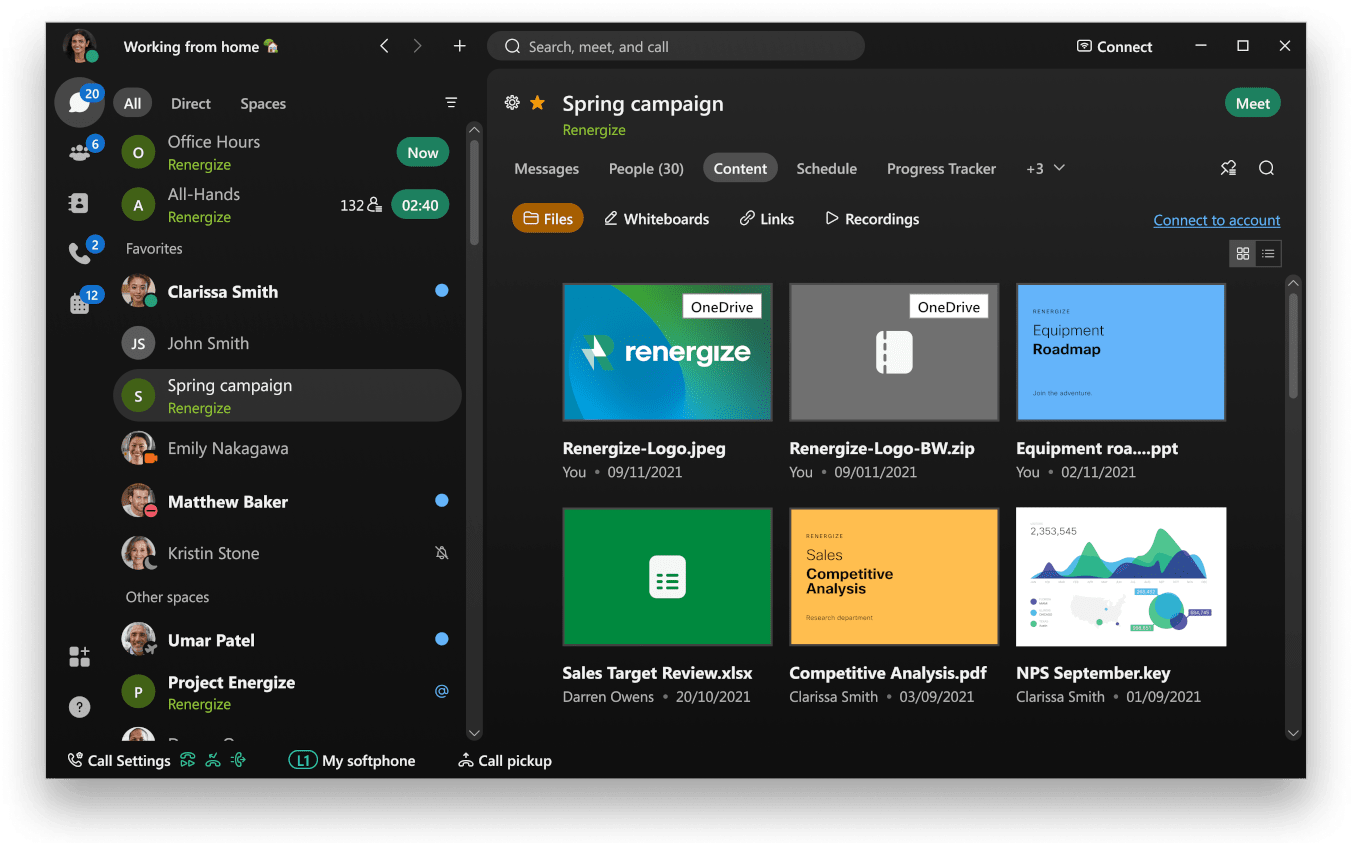Expand the additional tabs menu

click(x=1045, y=168)
